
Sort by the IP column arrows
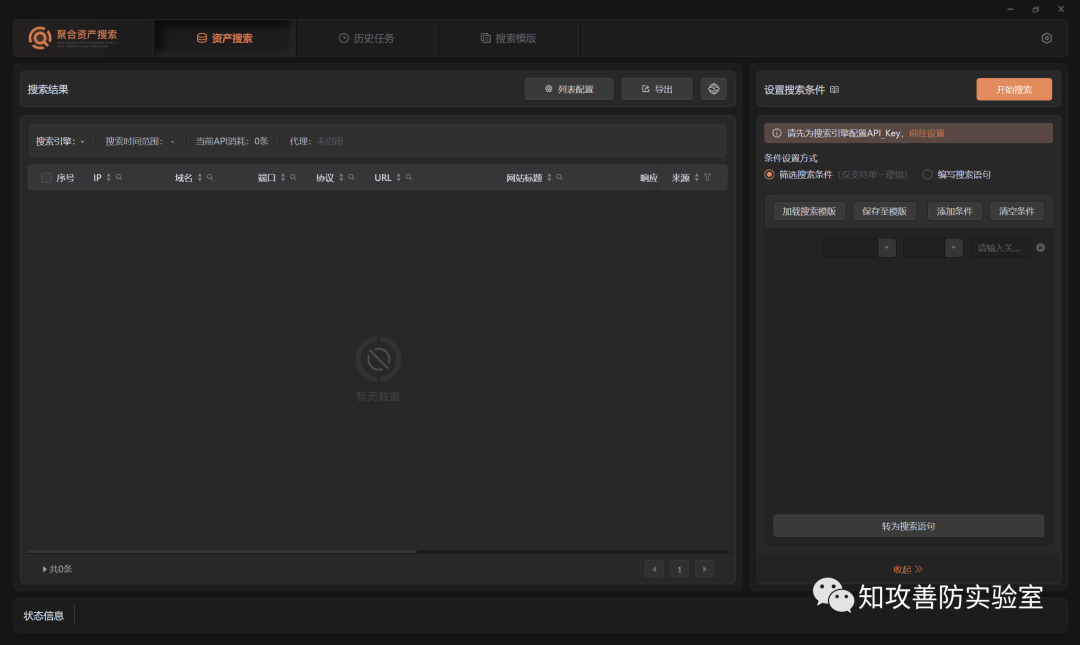[108, 178]
